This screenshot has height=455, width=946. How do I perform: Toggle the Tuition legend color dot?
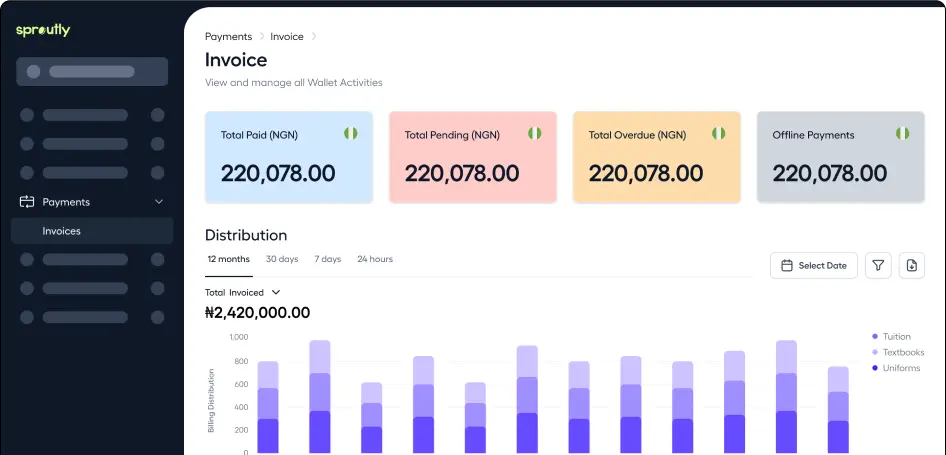(x=875, y=337)
